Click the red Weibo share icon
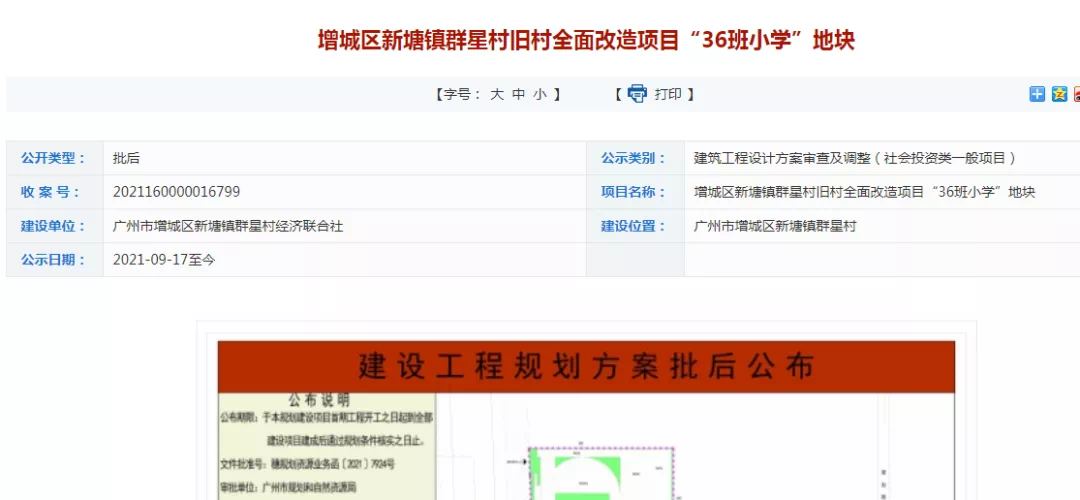The width and height of the screenshot is (1080, 500). pyautogui.click(x=1077, y=94)
